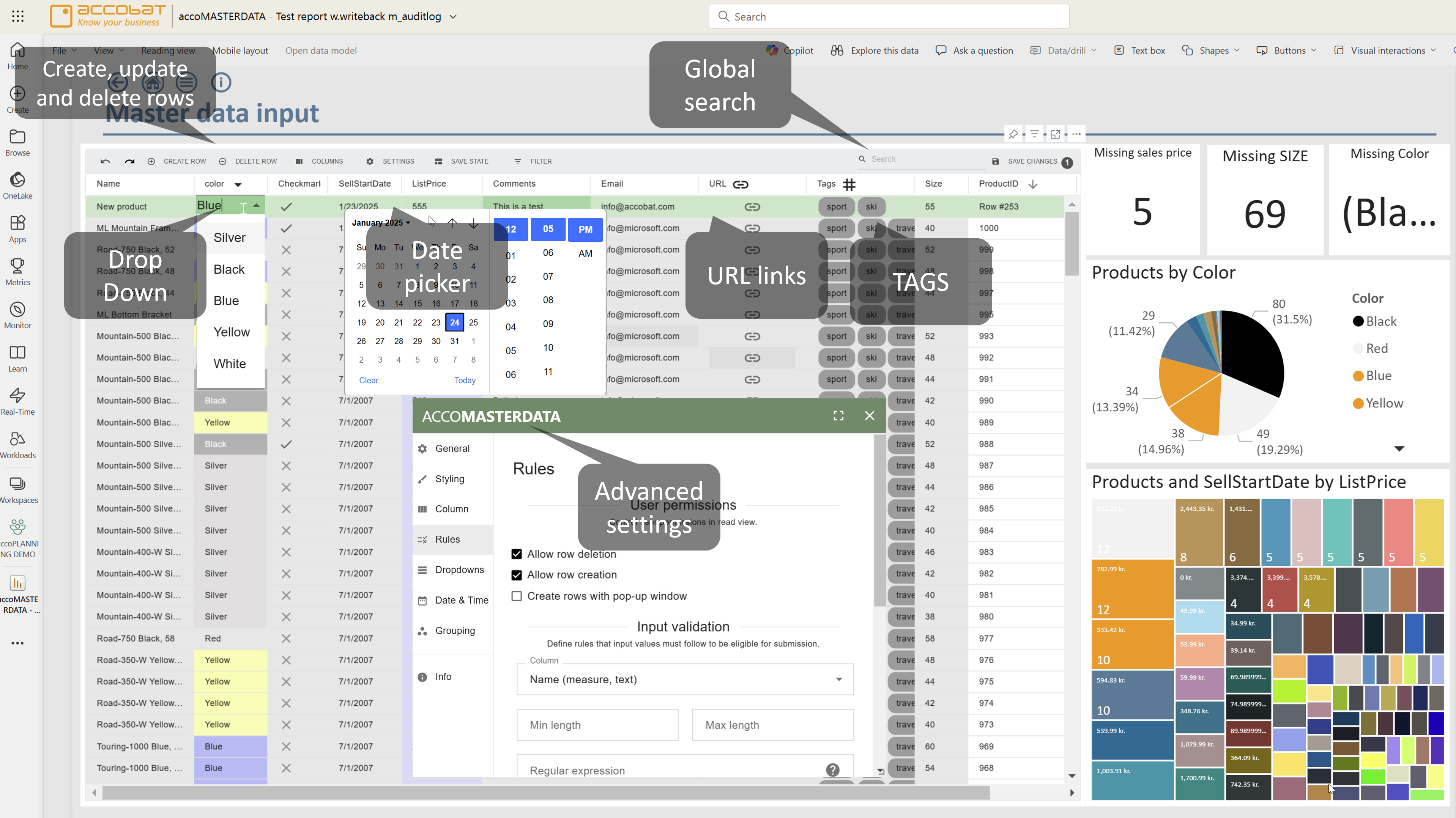
Task: Click Yellow swatch in Color legend
Action: 1358,403
